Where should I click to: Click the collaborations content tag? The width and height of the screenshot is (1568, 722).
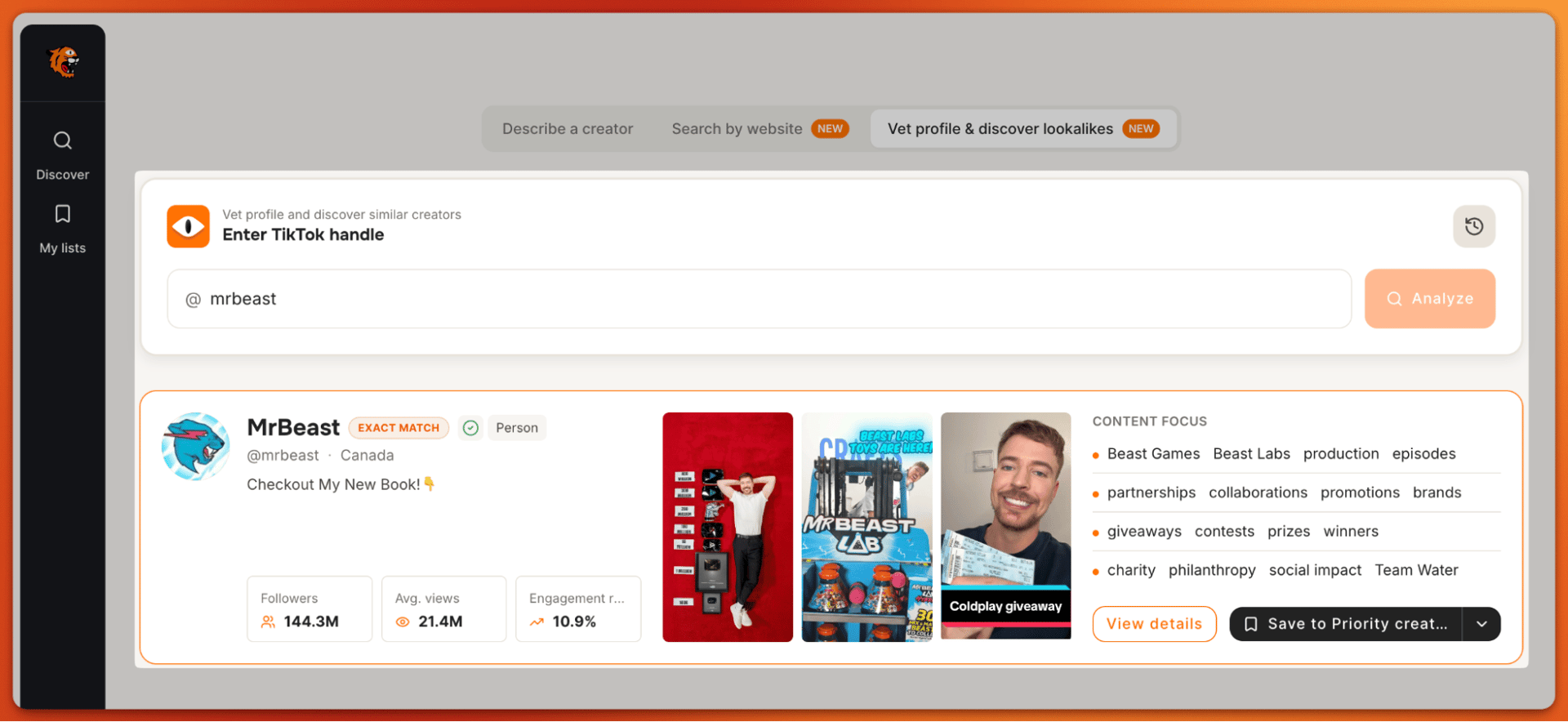1258,493
